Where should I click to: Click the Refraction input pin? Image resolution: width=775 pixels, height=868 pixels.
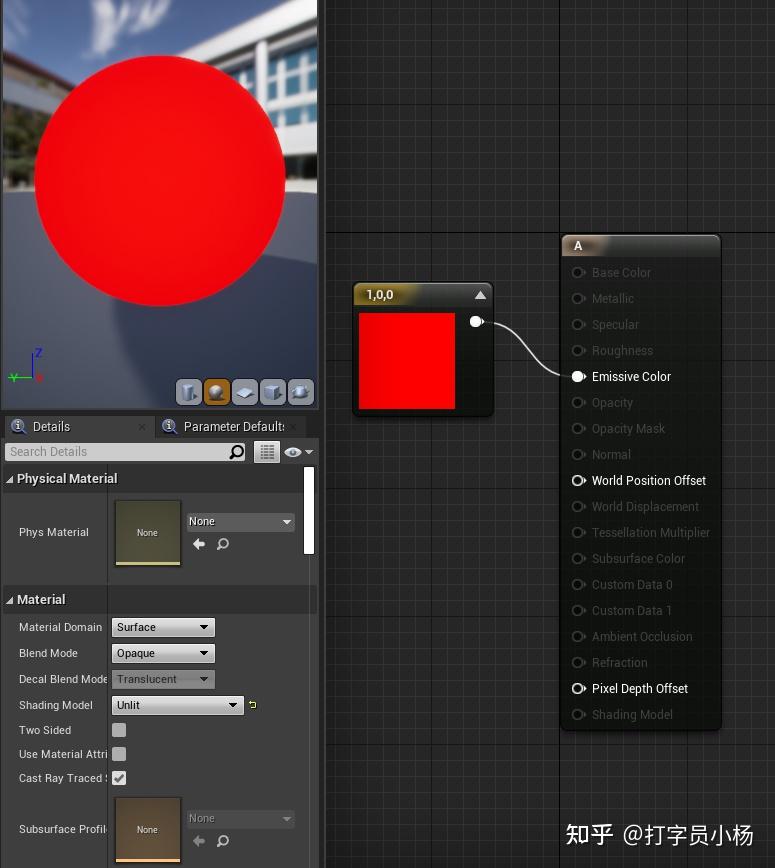coord(578,663)
